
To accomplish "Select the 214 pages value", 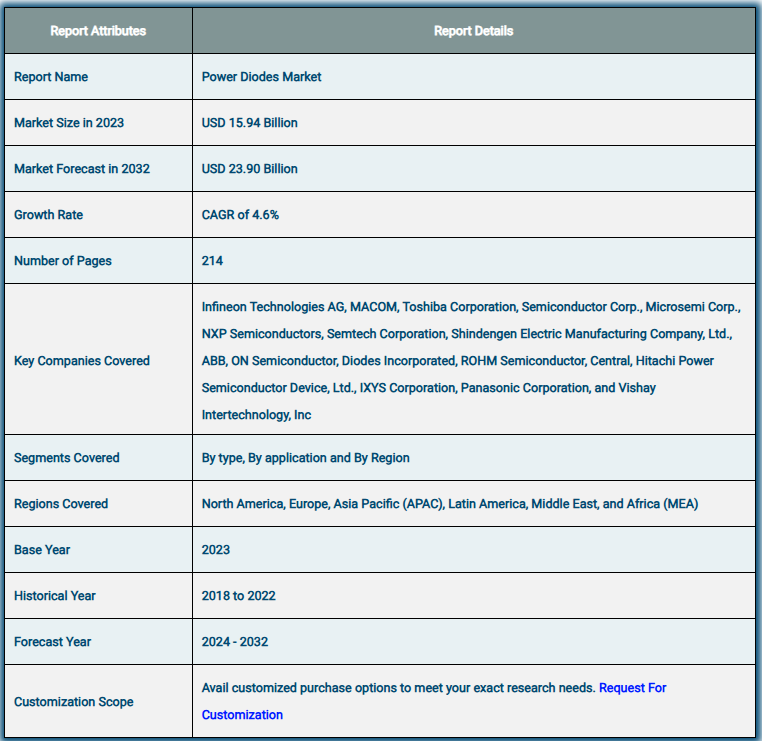I will [212, 261].
